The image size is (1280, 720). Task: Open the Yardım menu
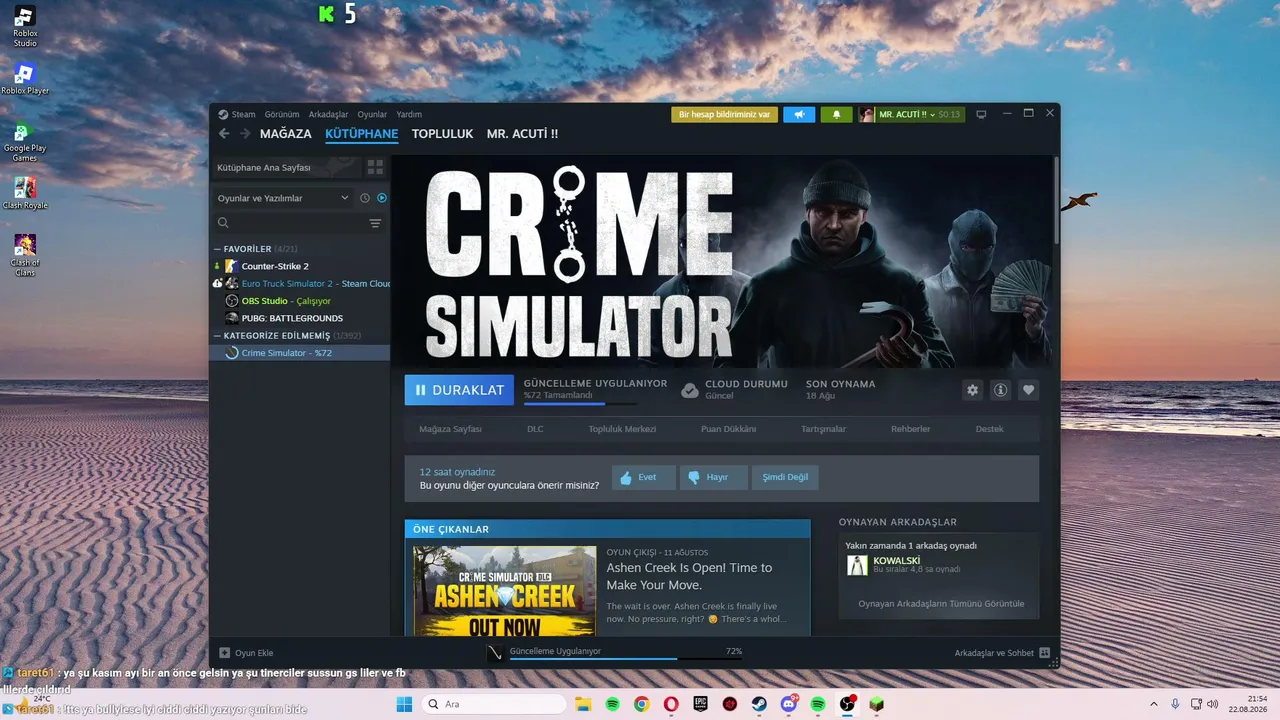(409, 114)
